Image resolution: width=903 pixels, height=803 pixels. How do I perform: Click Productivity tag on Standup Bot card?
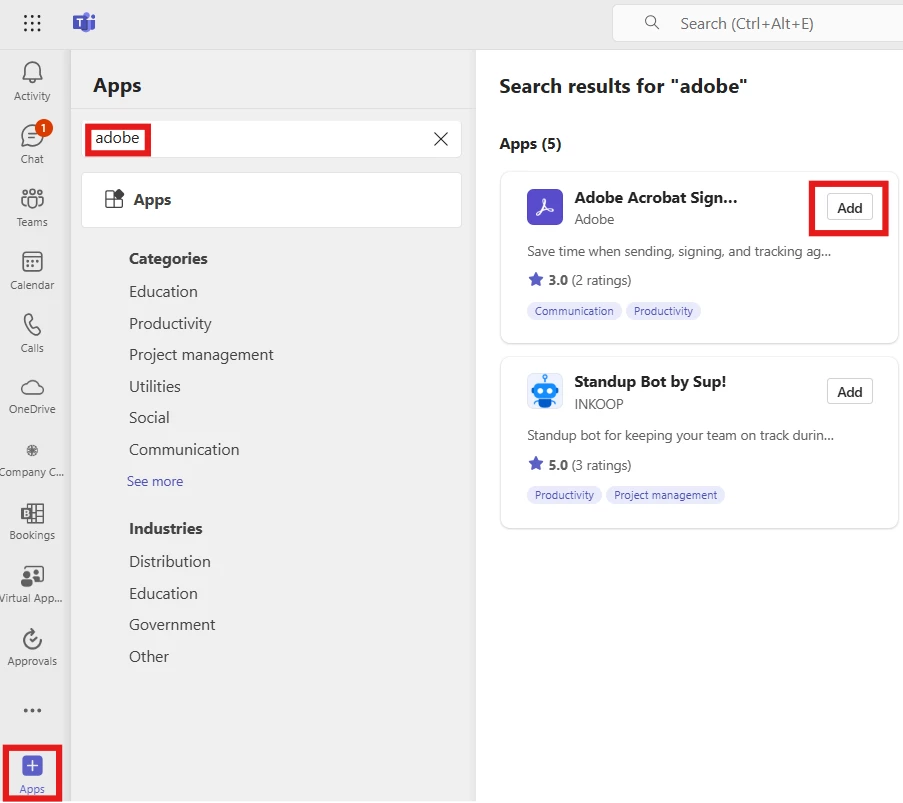click(564, 495)
